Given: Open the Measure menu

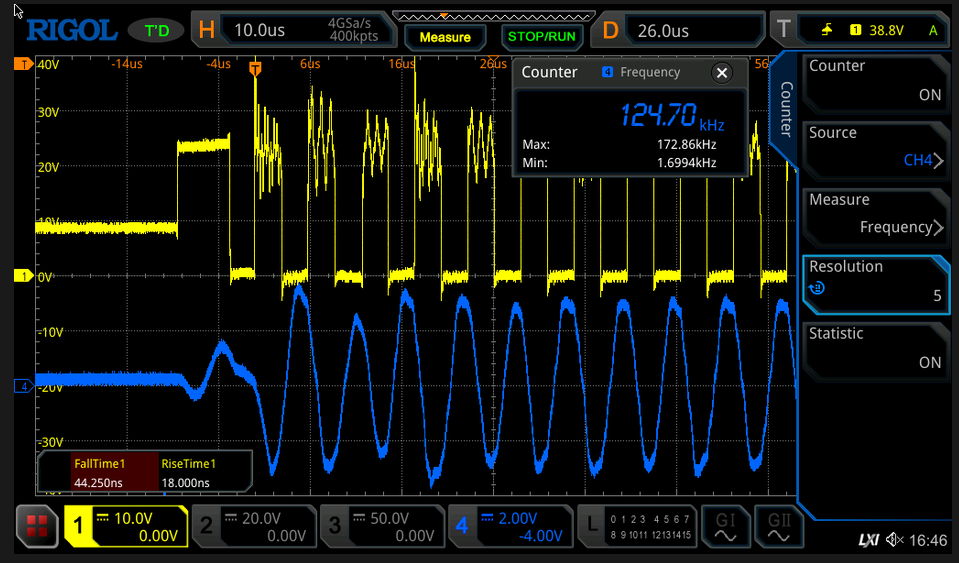Looking at the screenshot, I should pos(445,37).
